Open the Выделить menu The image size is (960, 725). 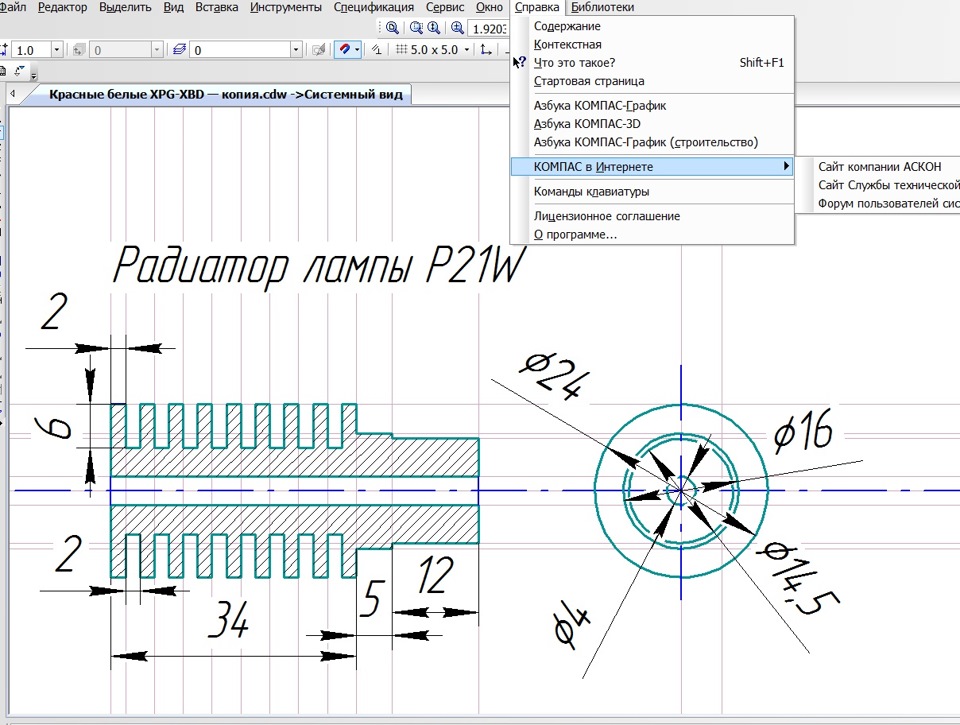tap(125, 7)
